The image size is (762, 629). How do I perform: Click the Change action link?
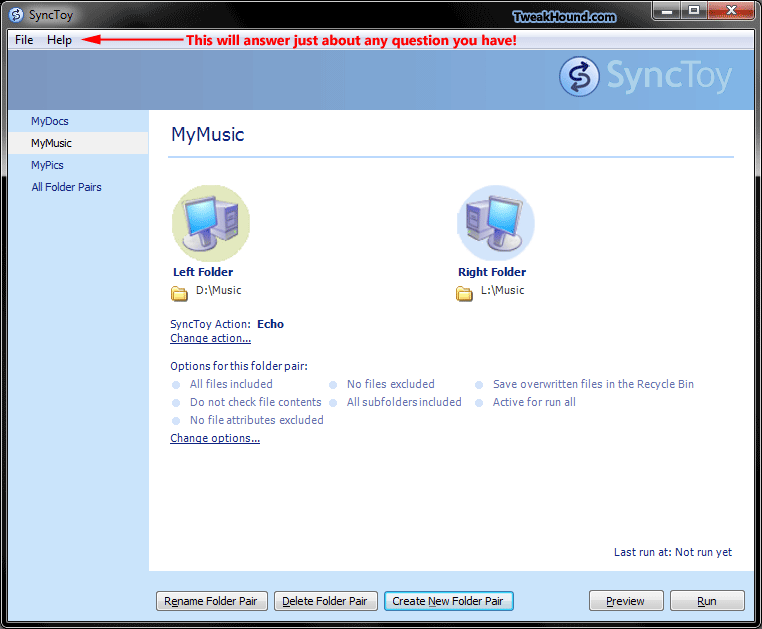coord(210,338)
